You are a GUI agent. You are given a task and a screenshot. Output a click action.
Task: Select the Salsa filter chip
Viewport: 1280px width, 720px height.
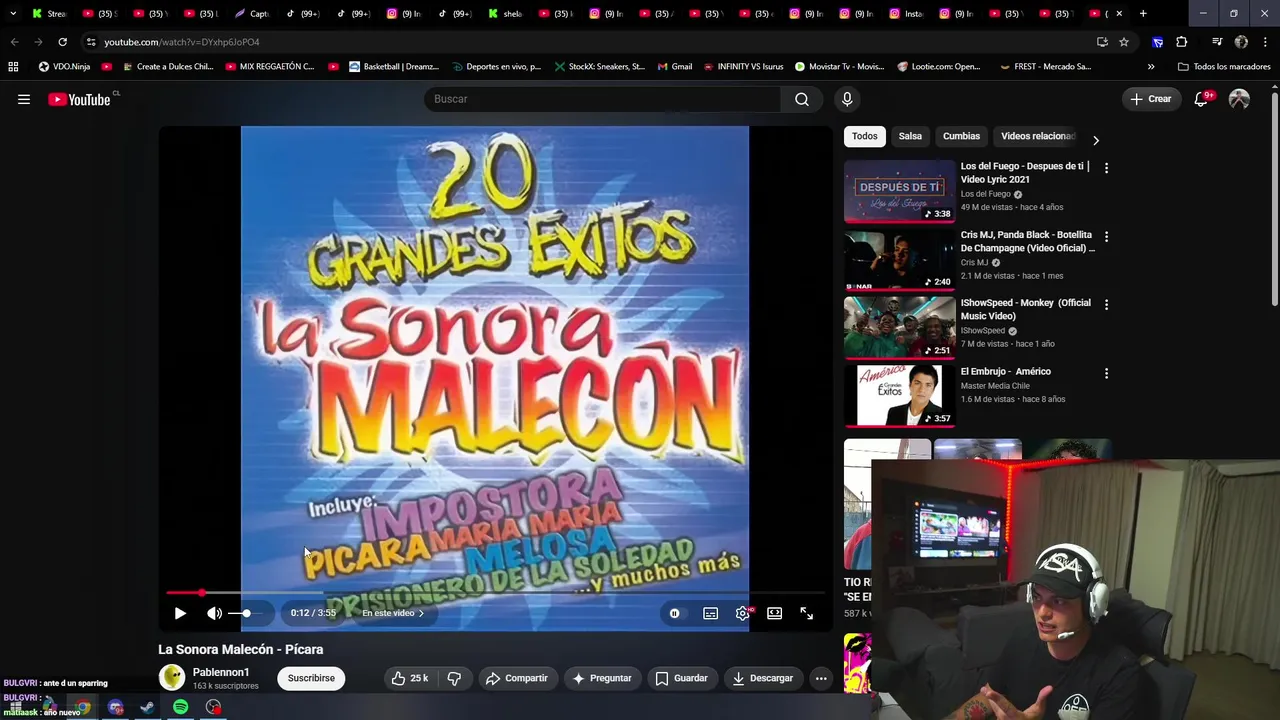pos(910,136)
